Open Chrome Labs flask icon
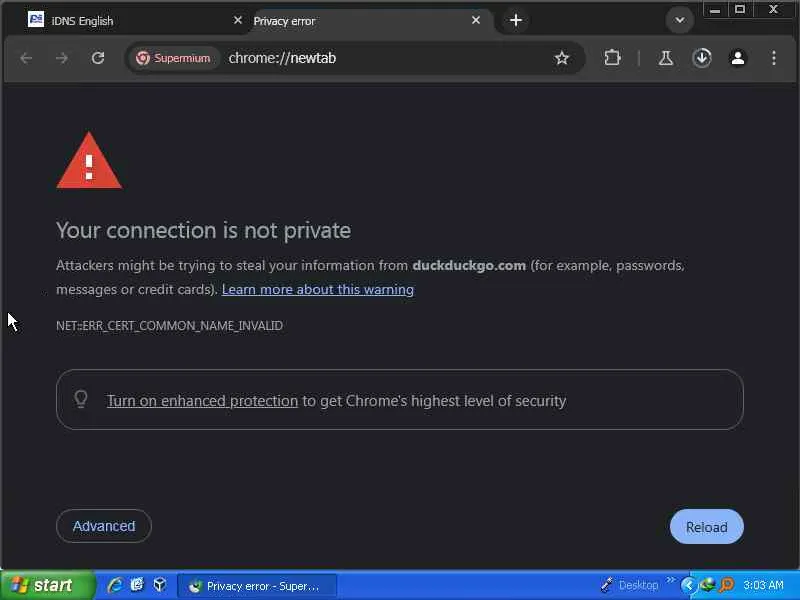800x600 pixels. click(666, 58)
